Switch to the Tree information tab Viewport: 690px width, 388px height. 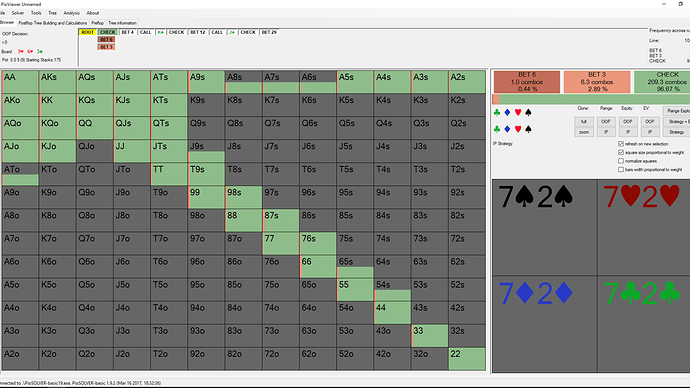coord(122,23)
